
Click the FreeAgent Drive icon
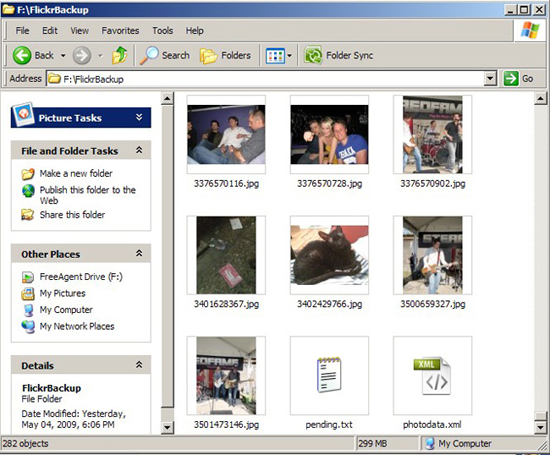28,277
